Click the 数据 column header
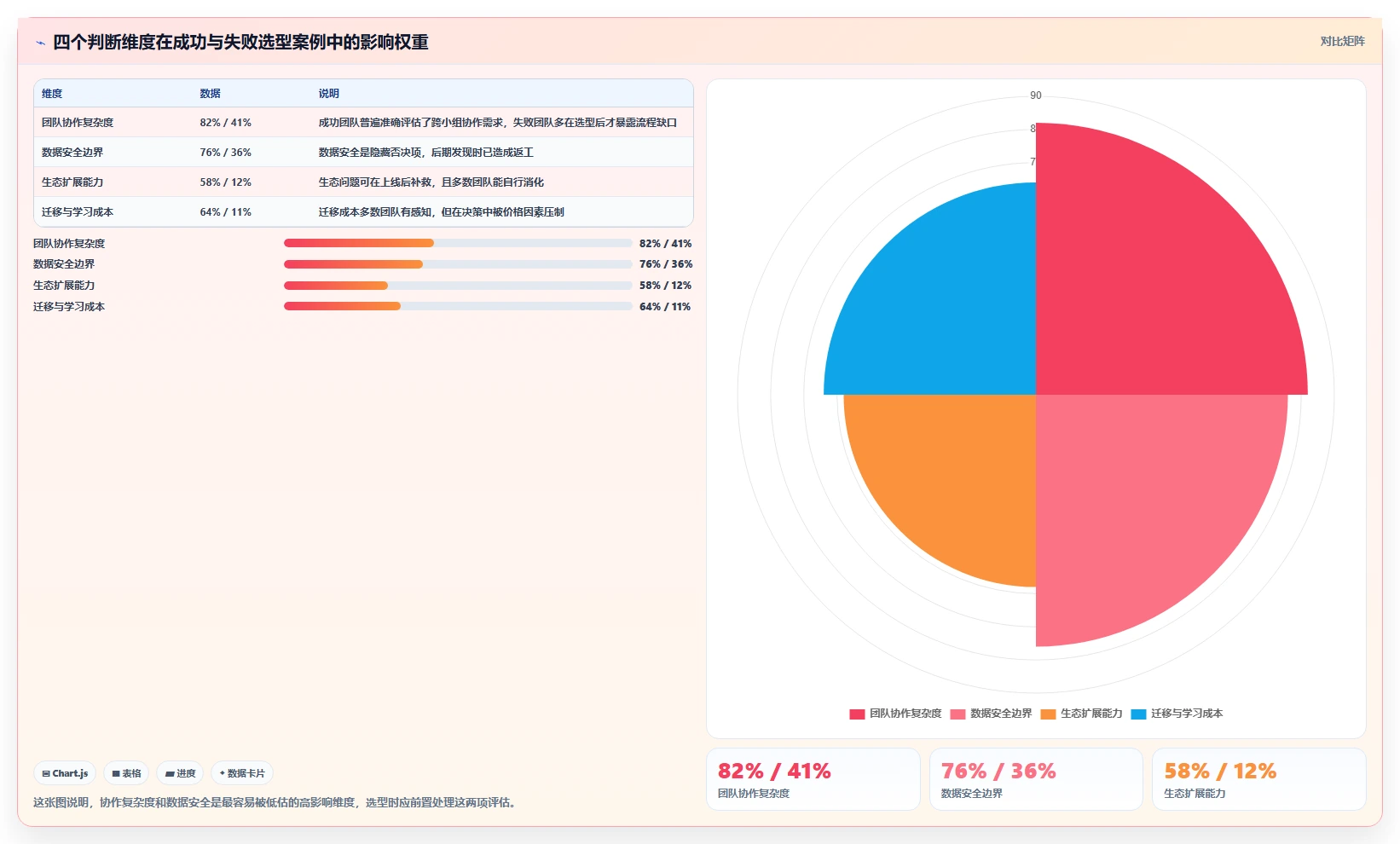 211,94
